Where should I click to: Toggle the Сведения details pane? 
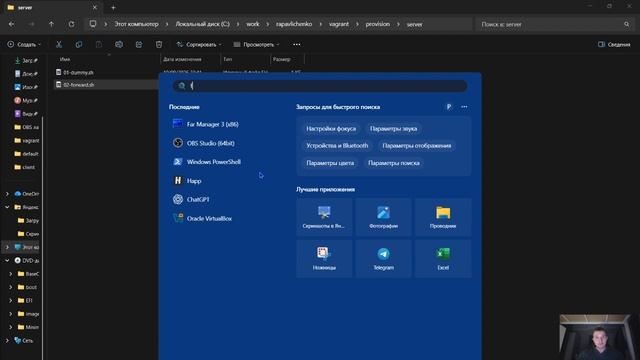click(614, 44)
